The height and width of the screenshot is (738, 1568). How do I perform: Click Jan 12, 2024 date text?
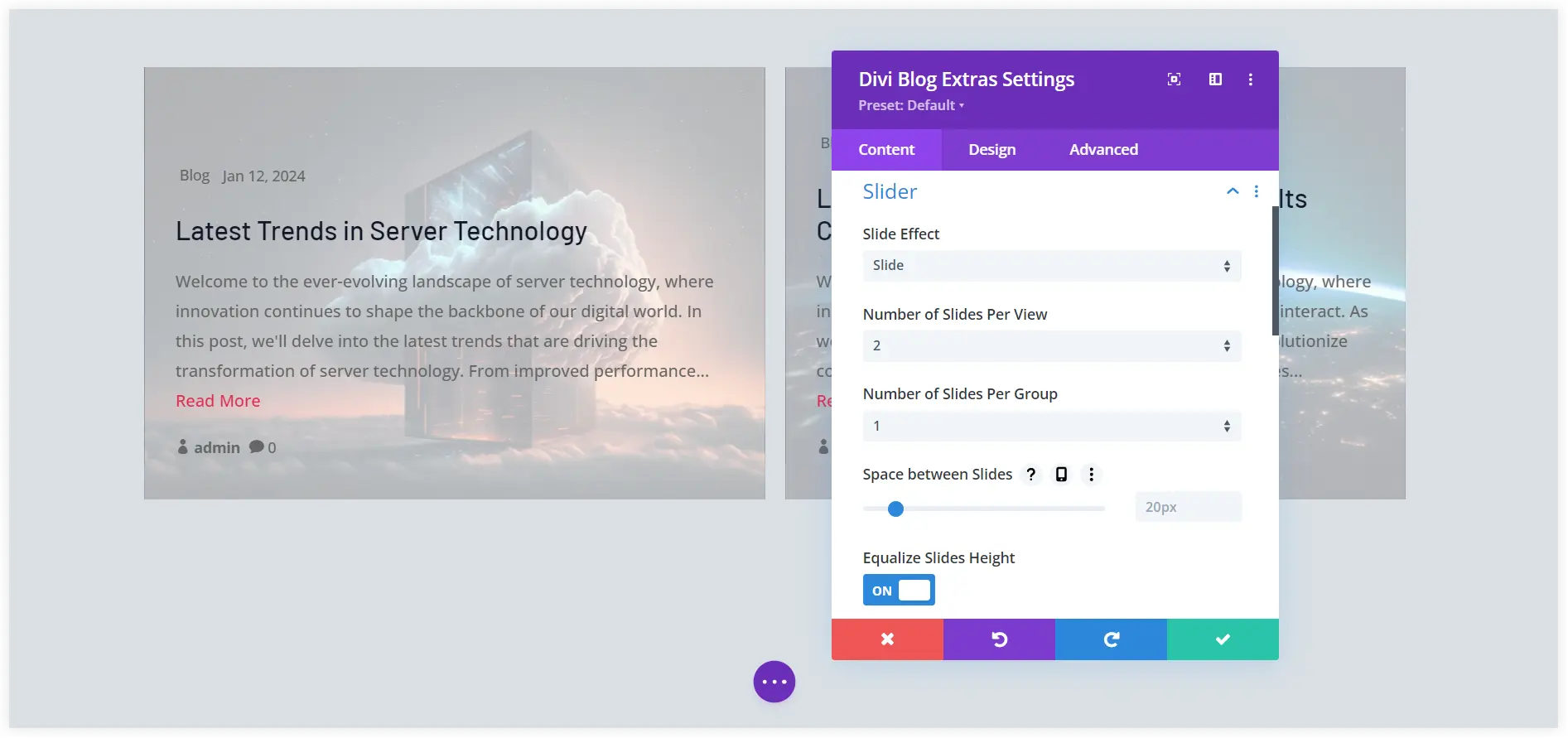(263, 176)
